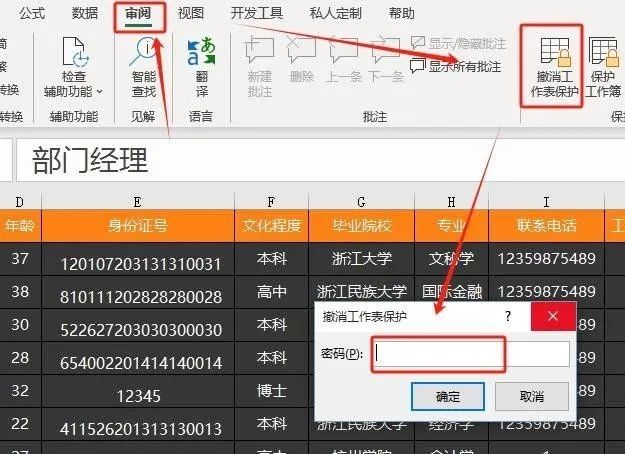This screenshot has width=625, height=454.
Task: Select column G header
Action: pyautogui.click(x=361, y=202)
